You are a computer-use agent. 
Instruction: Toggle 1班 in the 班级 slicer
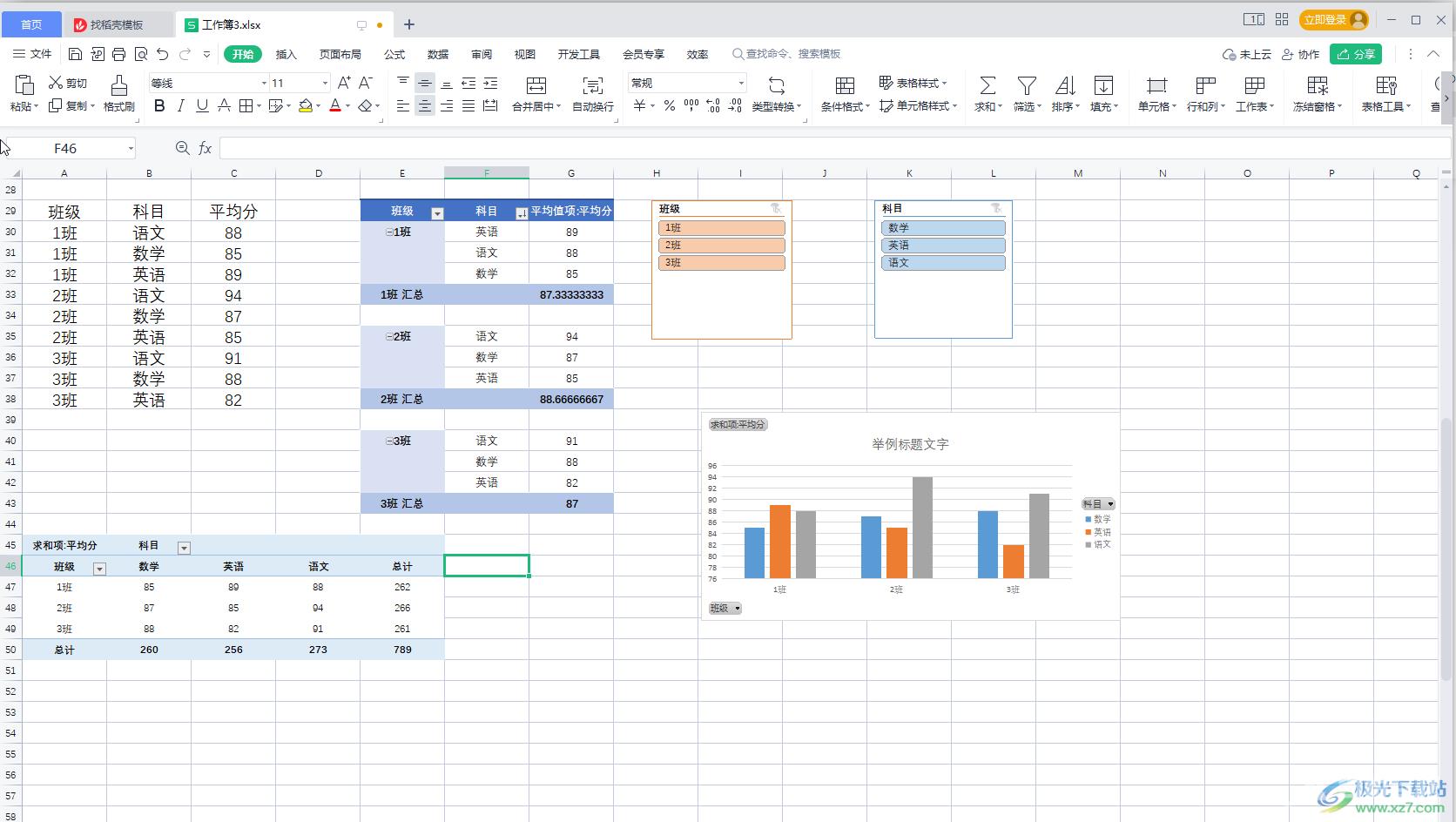coord(722,228)
